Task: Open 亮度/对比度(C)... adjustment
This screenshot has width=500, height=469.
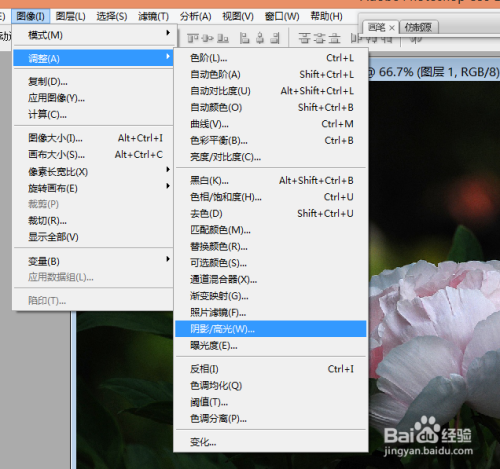Action: click(271, 157)
